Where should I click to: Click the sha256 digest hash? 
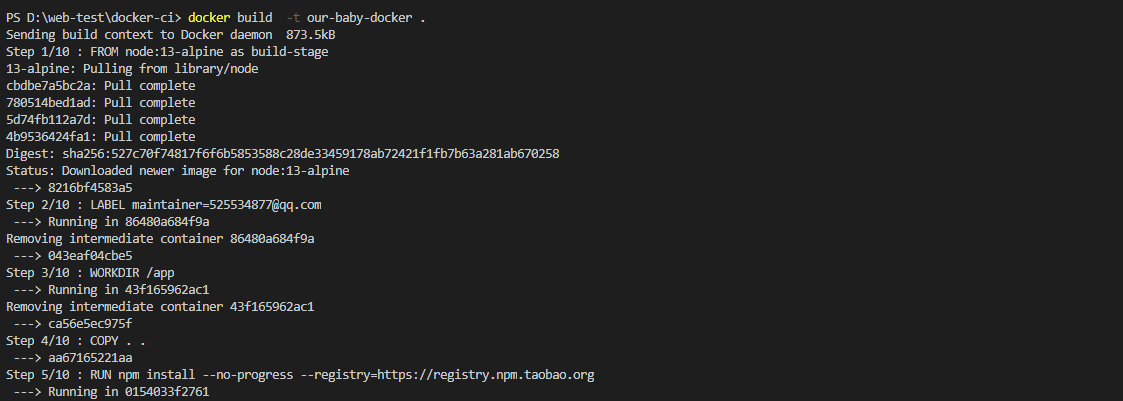(309, 154)
